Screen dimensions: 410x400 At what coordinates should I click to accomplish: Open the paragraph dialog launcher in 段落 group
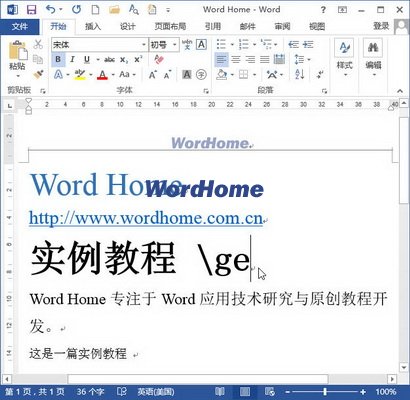[325, 91]
